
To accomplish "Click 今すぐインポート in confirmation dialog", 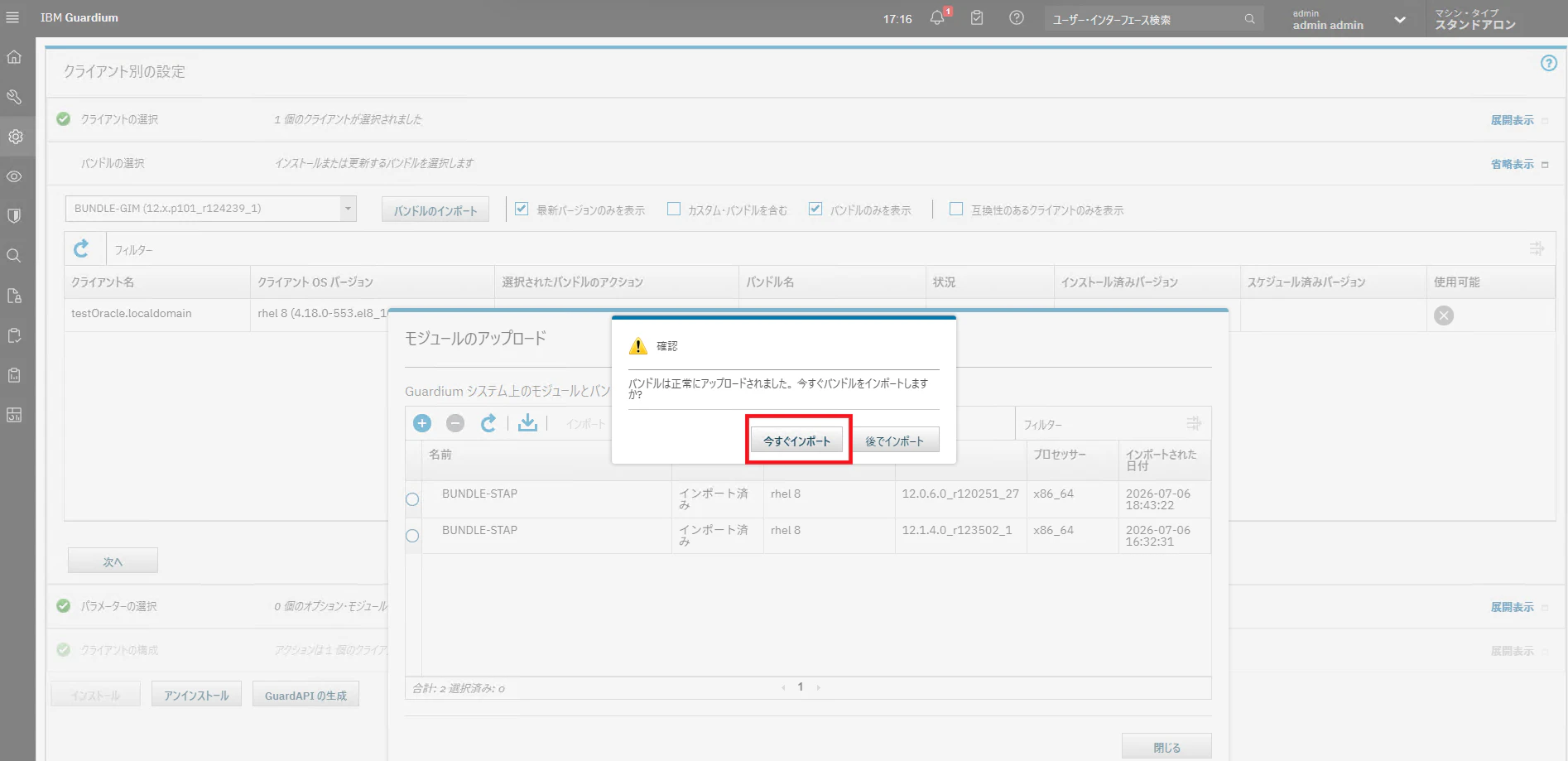I will click(796, 441).
